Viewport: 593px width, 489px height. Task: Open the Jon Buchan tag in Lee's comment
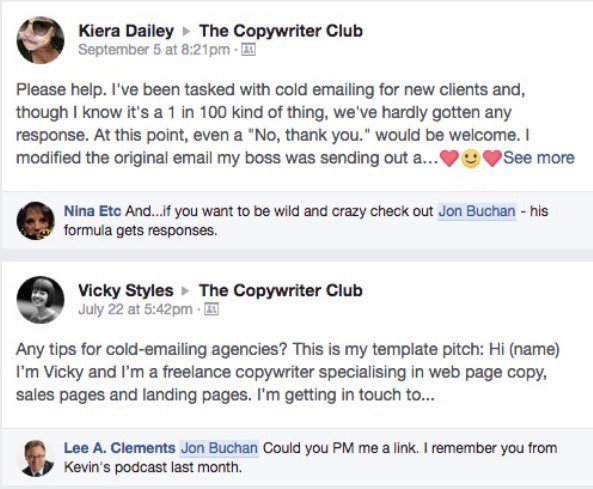click(x=219, y=448)
